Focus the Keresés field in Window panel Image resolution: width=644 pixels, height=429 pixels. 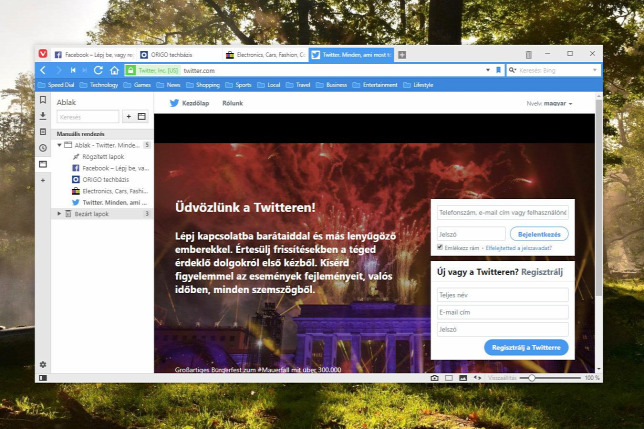(x=88, y=117)
